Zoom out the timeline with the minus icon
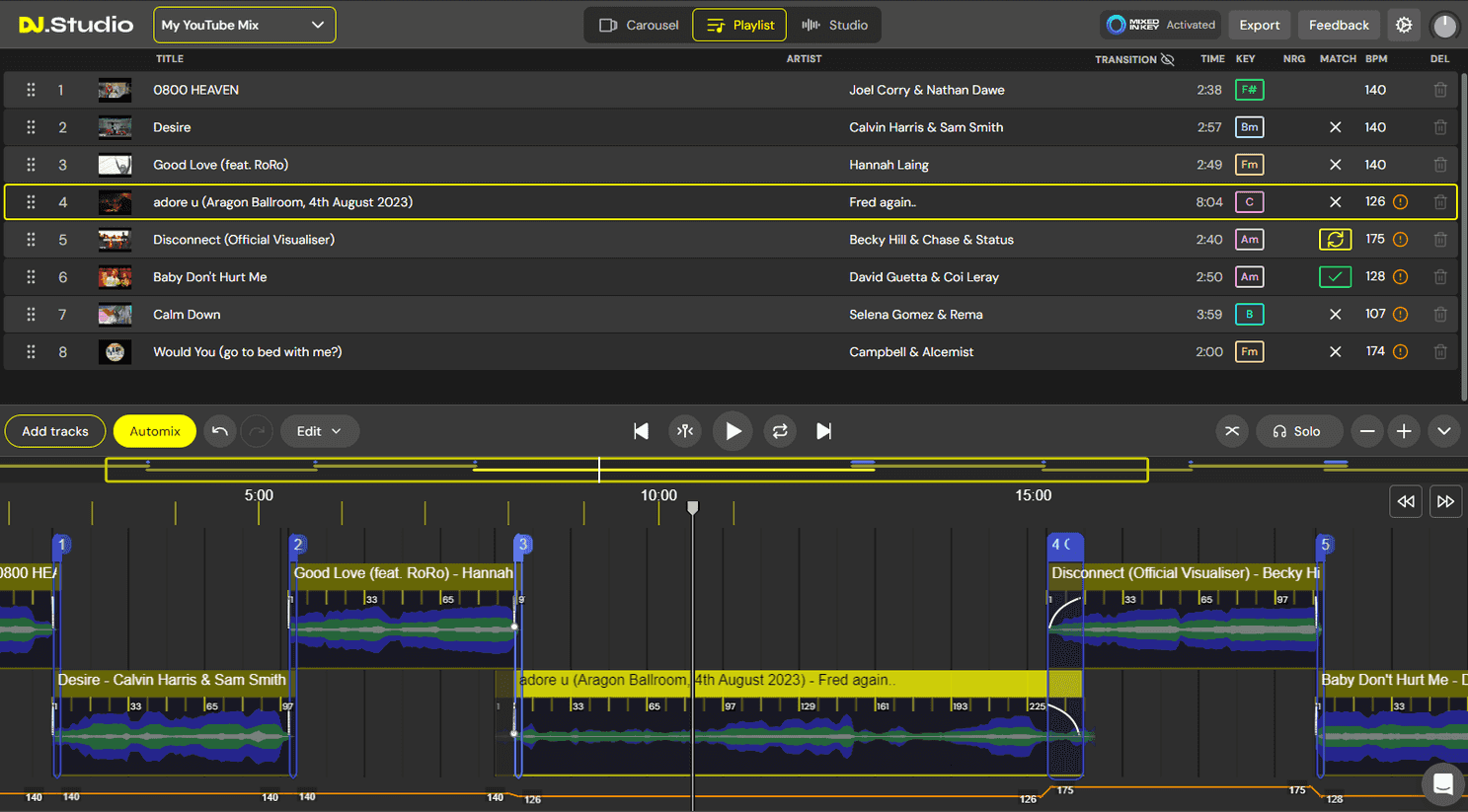Image resolution: width=1468 pixels, height=812 pixels. pos(1367,431)
